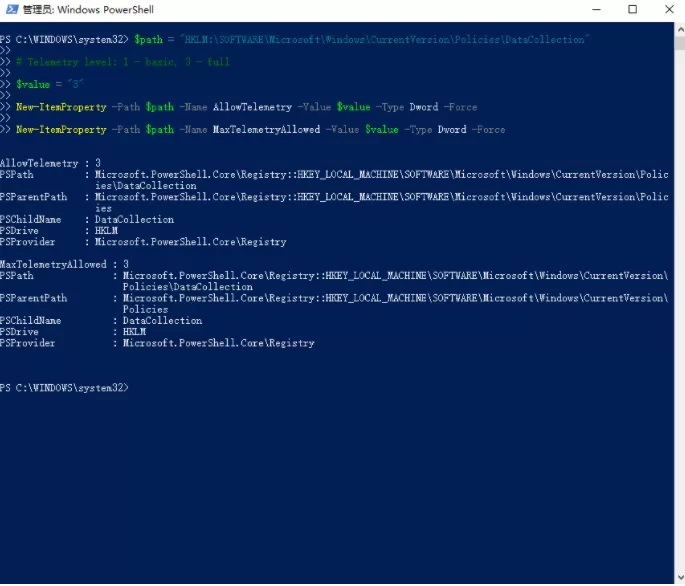Minimize the PowerShell window
Screen dimensions: 685x586
click(596, 9)
